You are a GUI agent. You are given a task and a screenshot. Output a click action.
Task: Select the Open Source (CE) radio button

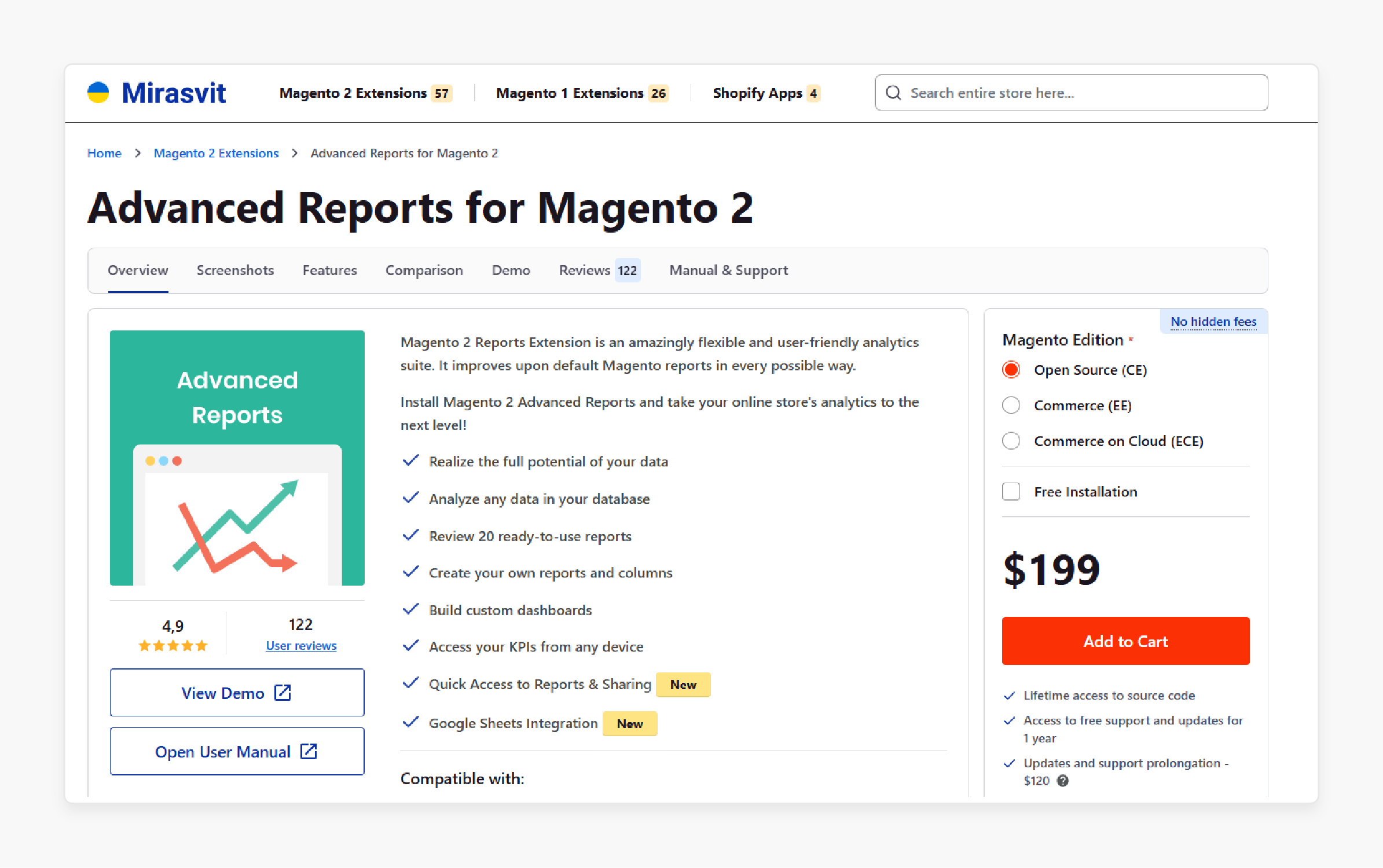tap(1013, 369)
